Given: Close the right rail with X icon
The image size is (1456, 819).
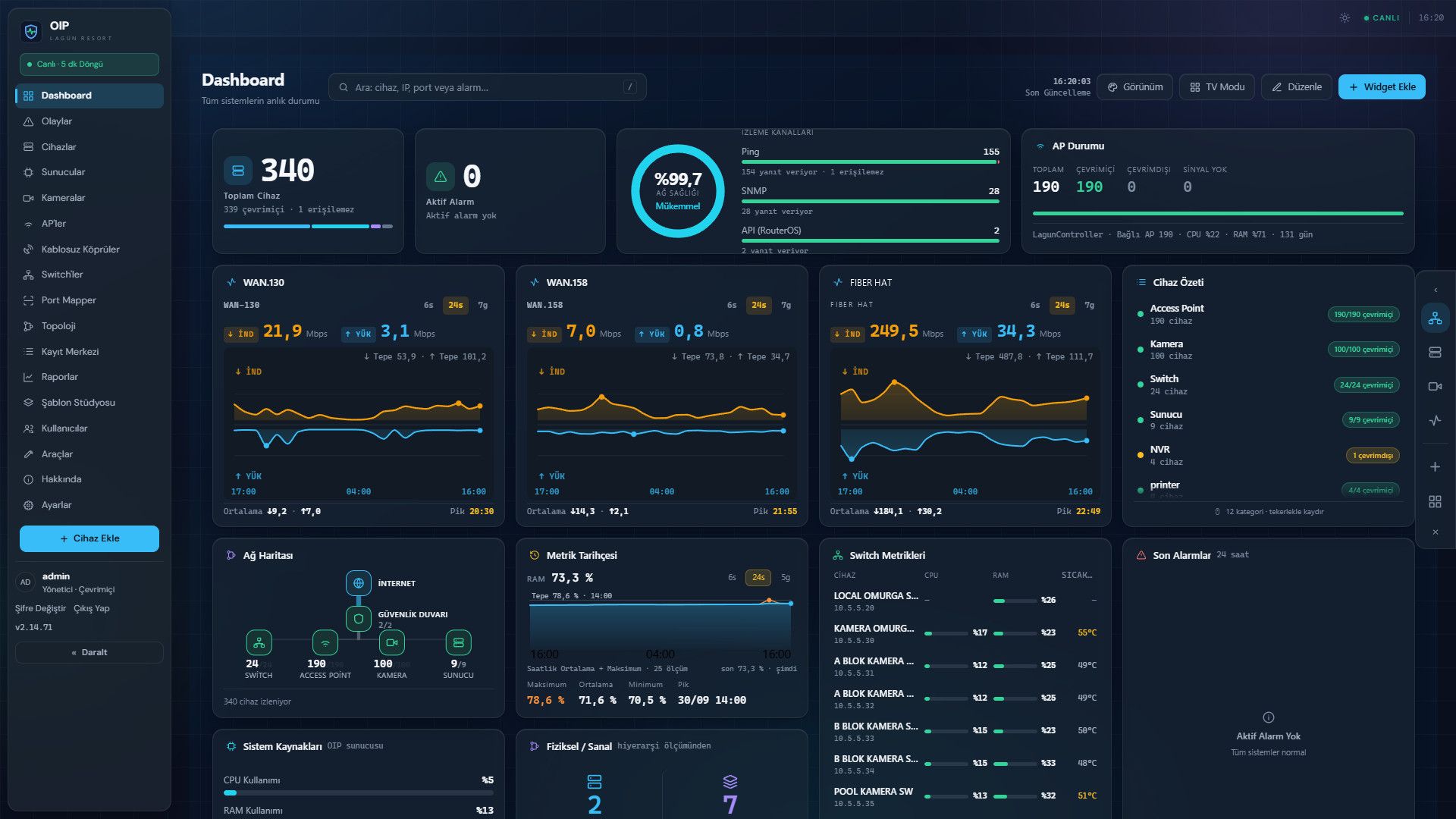Looking at the screenshot, I should coord(1435,532).
